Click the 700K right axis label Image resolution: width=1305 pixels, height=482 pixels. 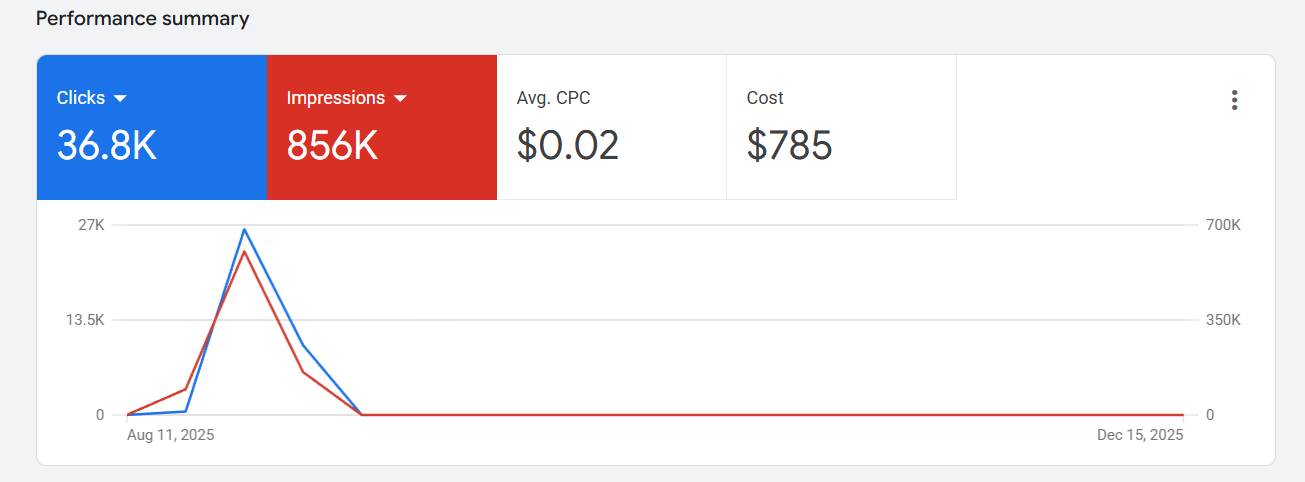pos(1223,225)
